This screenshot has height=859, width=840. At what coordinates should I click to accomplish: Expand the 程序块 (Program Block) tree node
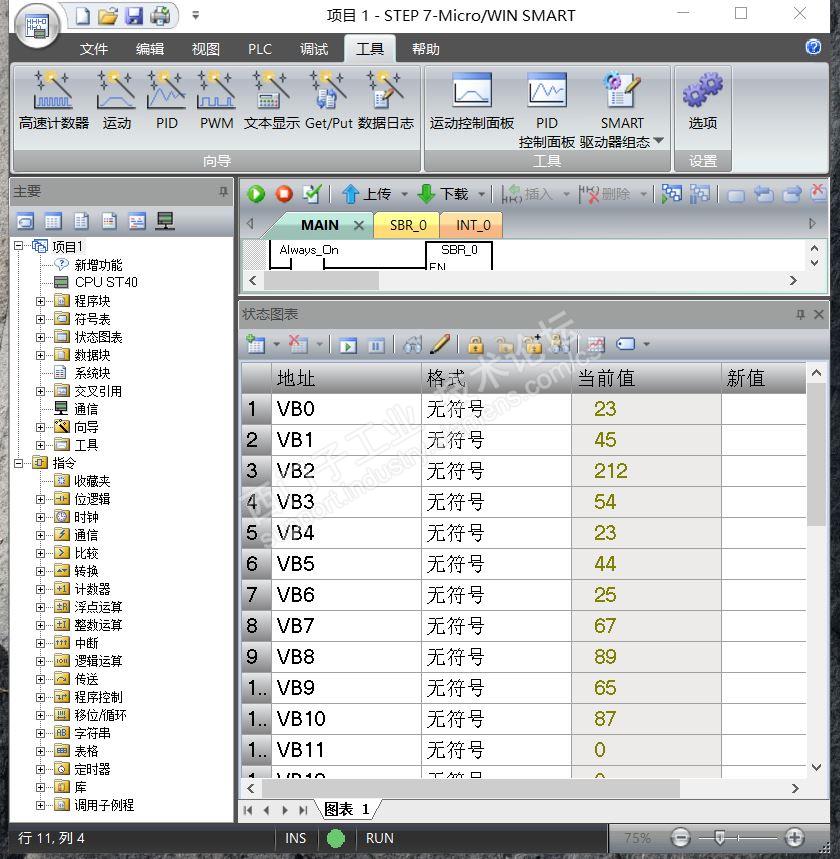[x=40, y=301]
